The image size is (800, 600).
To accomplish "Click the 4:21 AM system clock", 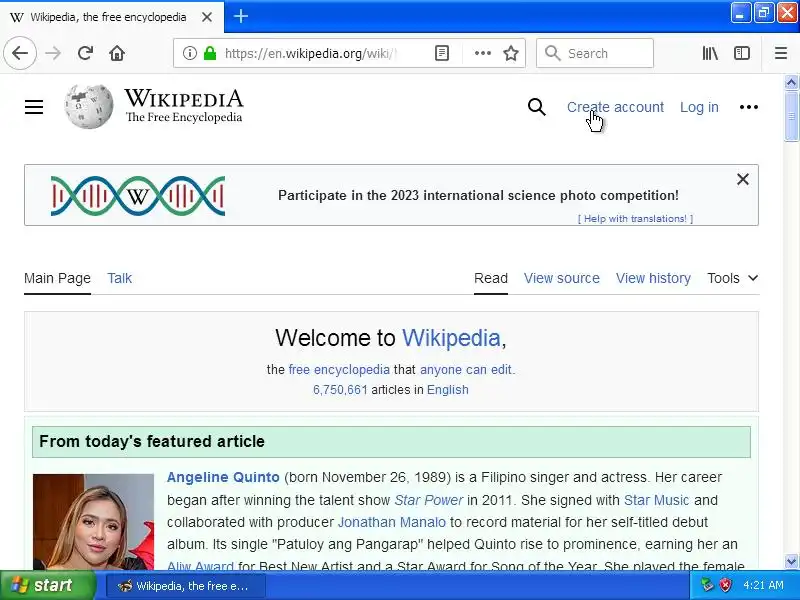I will pos(763,585).
